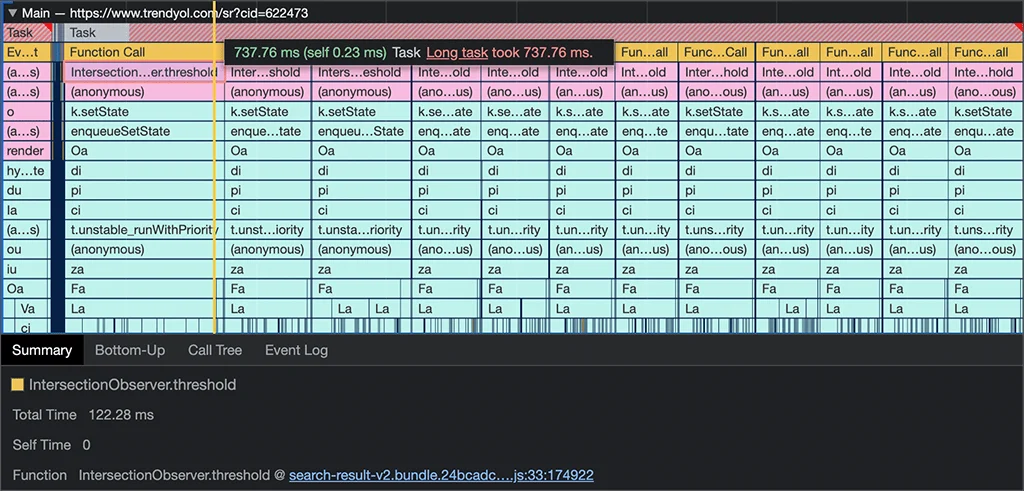This screenshot has width=1024, height=491.
Task: Collapse the Main thread track triangle
Action: tap(12, 12)
